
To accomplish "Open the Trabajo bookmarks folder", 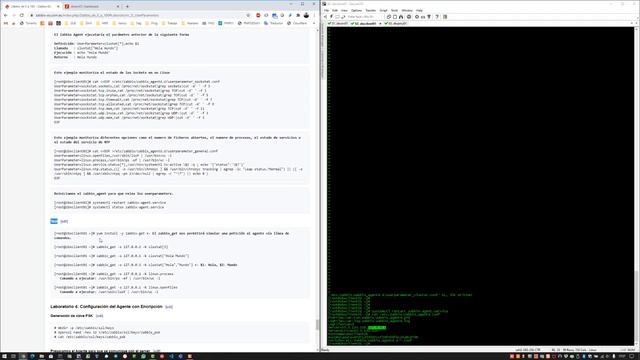I will point(169,23).
